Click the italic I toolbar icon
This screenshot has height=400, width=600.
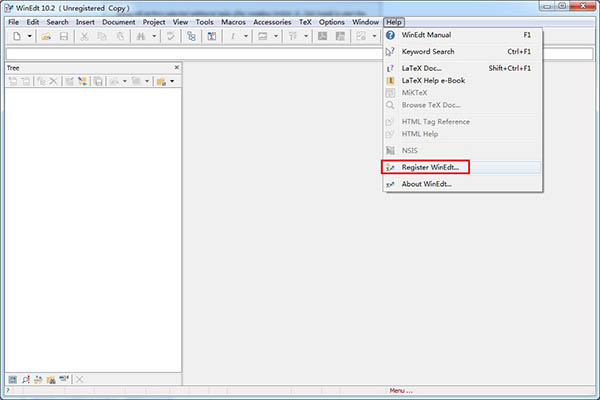233,36
